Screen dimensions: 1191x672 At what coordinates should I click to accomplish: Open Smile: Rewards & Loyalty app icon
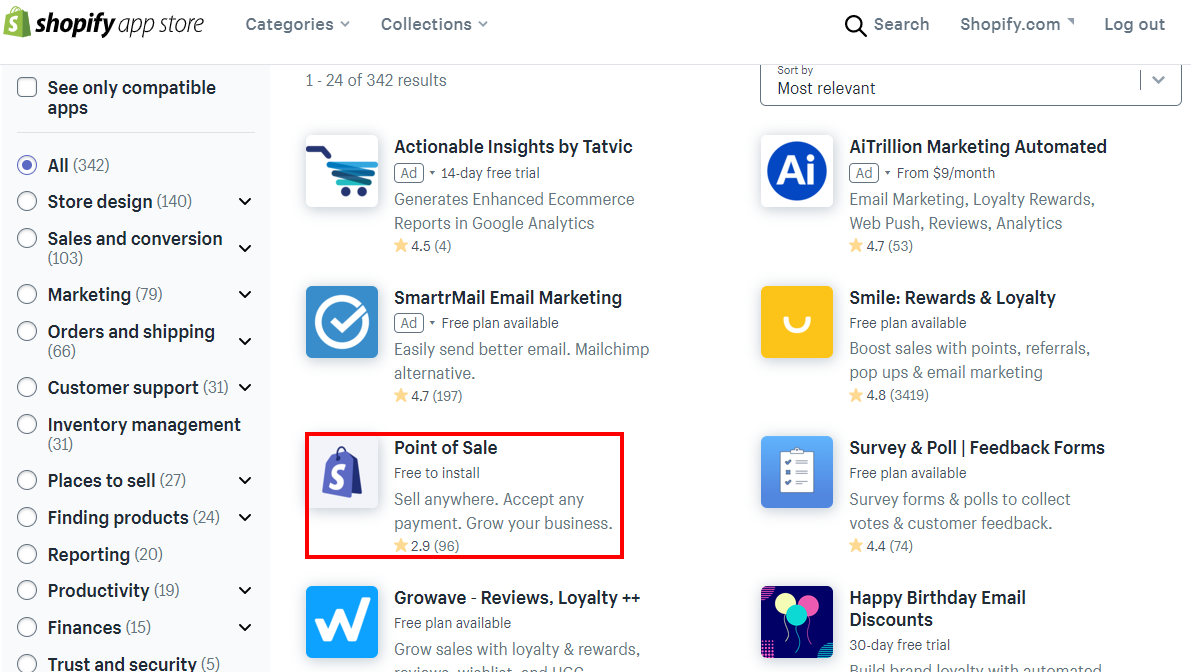[797, 322]
